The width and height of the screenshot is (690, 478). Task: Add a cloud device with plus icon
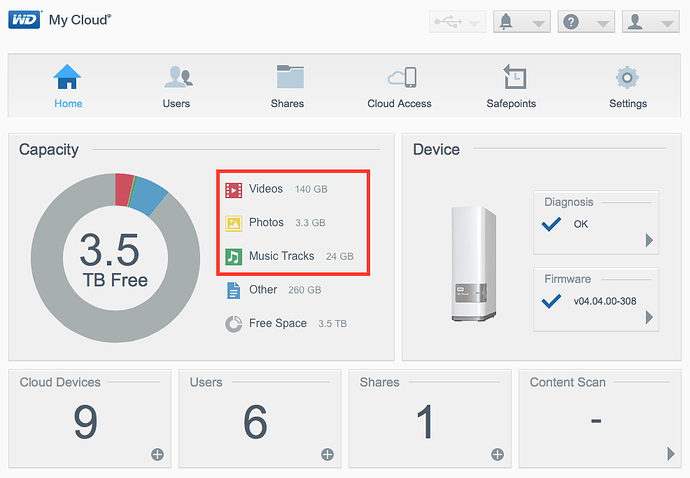coord(157,454)
